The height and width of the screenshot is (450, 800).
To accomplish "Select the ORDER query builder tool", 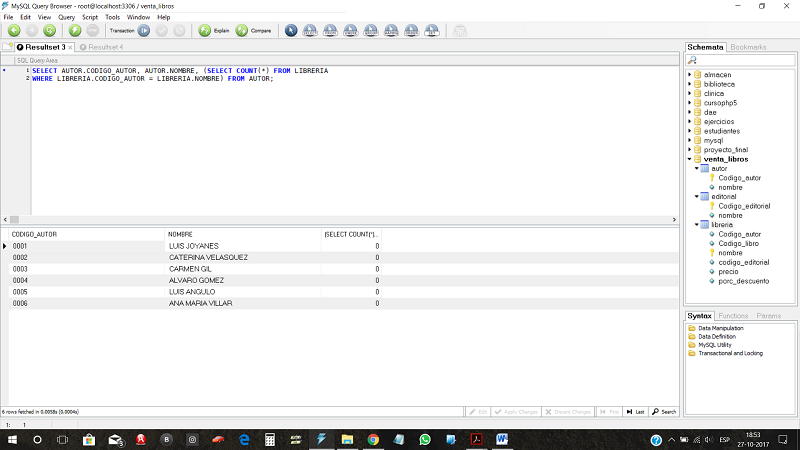I will tap(412, 31).
